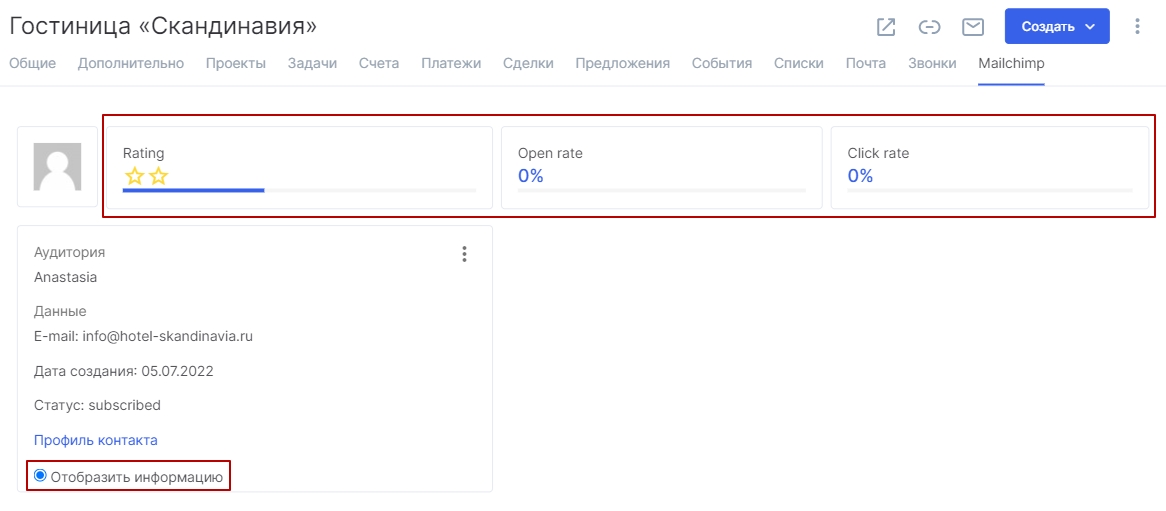Screen dimensions: 1166x511
Task: Go to the Проекты tab
Action: tap(236, 63)
